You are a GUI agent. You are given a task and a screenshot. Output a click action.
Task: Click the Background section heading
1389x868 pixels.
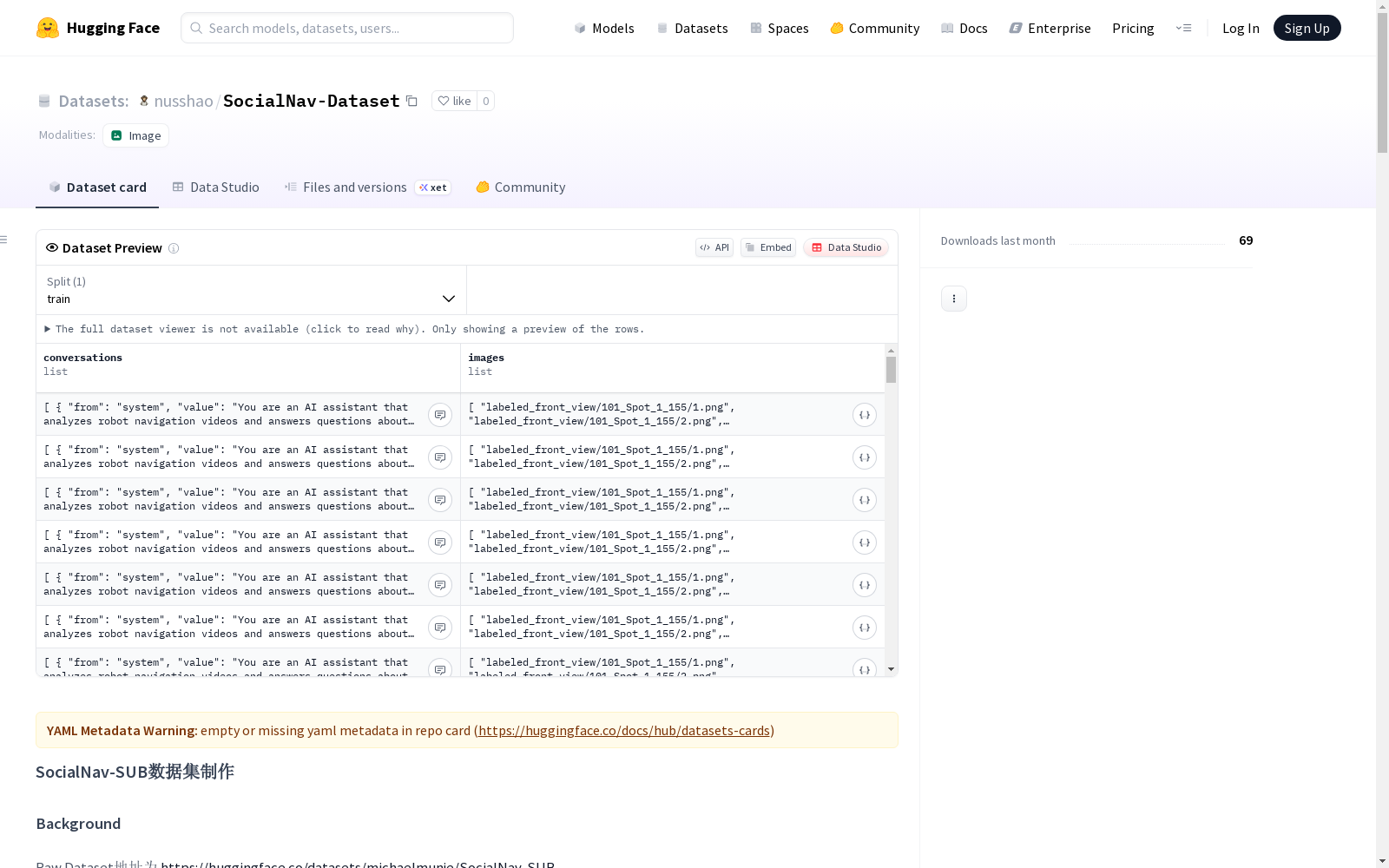tap(78, 824)
